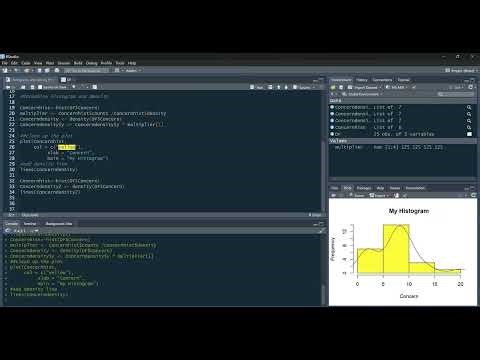Open the Profile menu
480x360 pixels.
coord(106,63)
